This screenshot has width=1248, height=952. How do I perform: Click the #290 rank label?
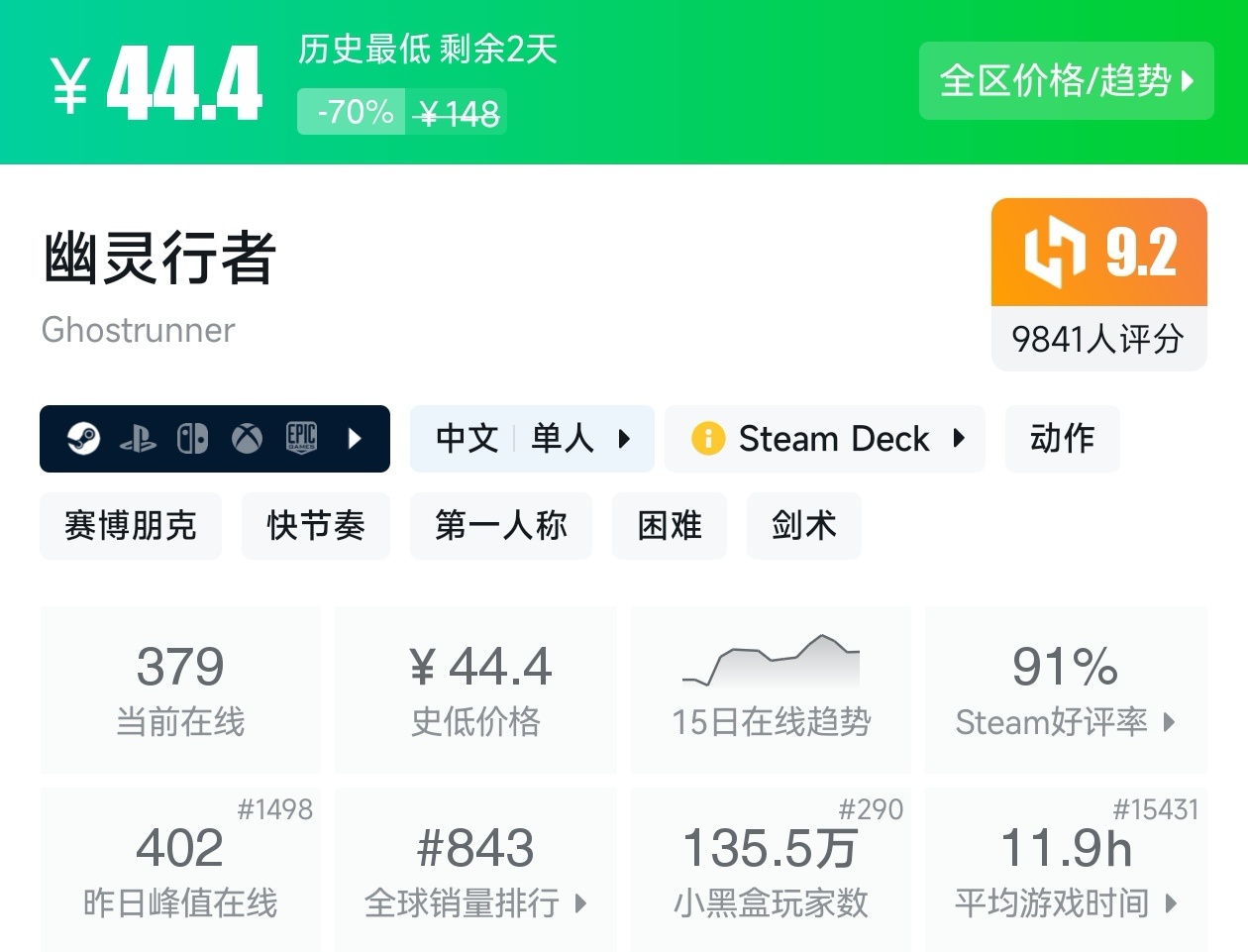(871, 809)
